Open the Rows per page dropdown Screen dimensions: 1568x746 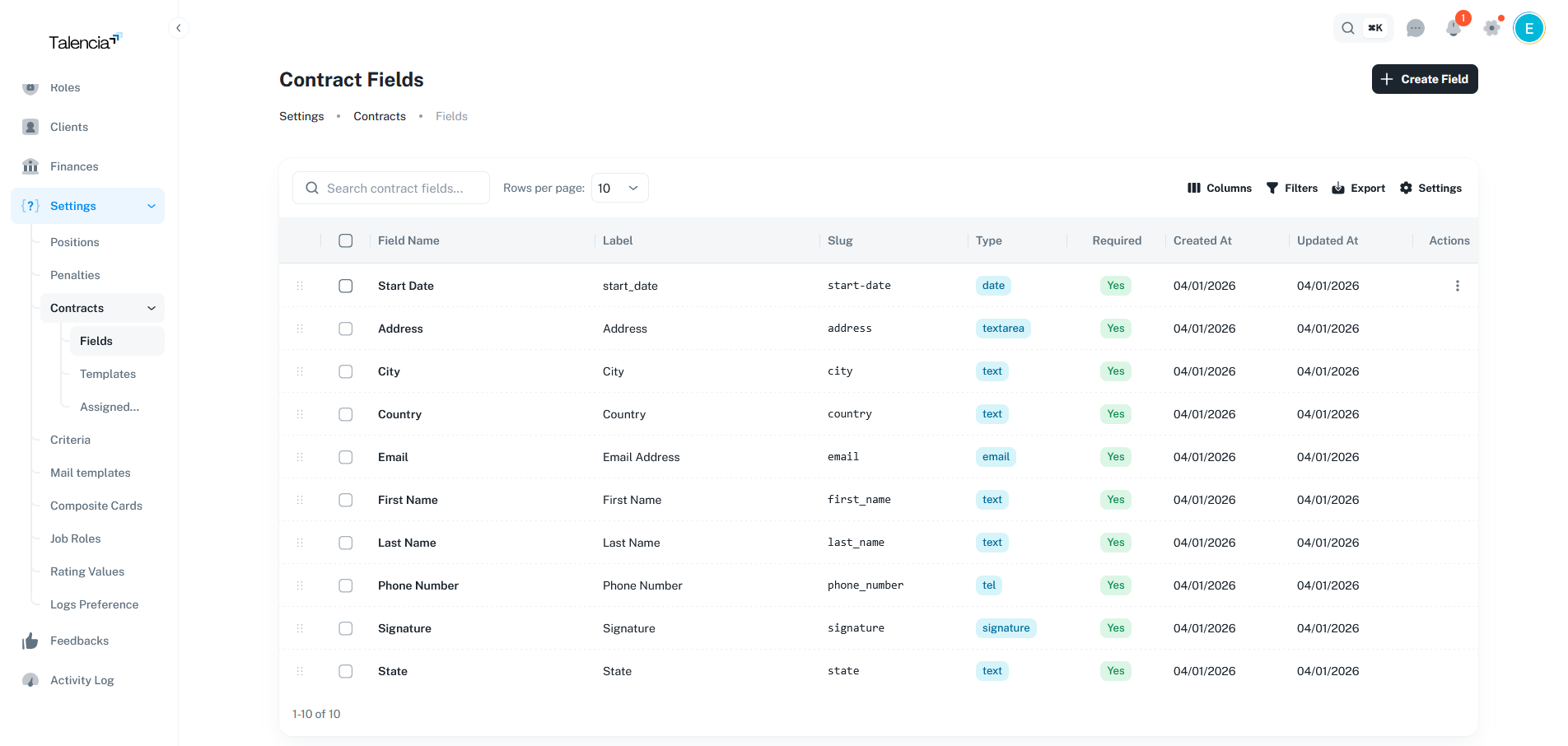pyautogui.click(x=619, y=188)
